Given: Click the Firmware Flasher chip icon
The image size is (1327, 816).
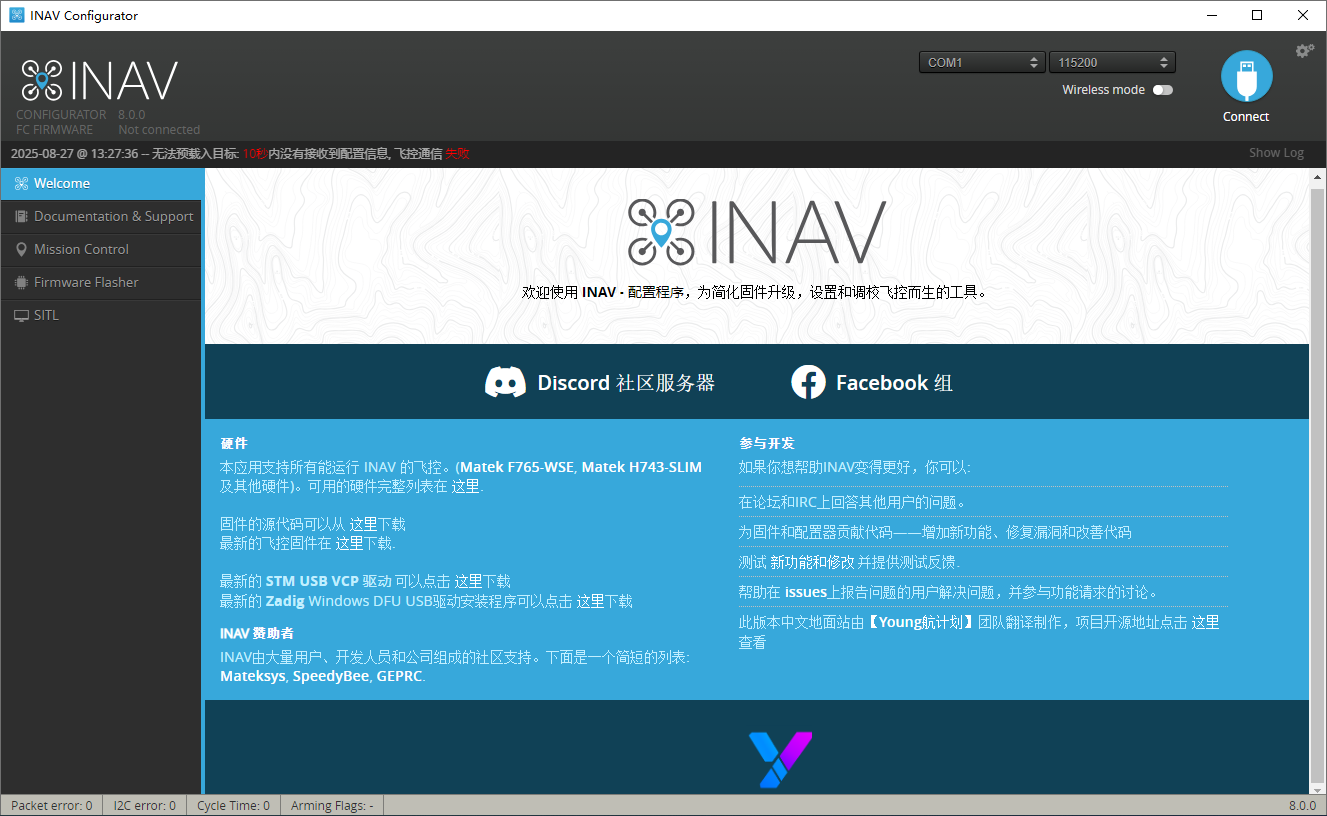Looking at the screenshot, I should 21,282.
